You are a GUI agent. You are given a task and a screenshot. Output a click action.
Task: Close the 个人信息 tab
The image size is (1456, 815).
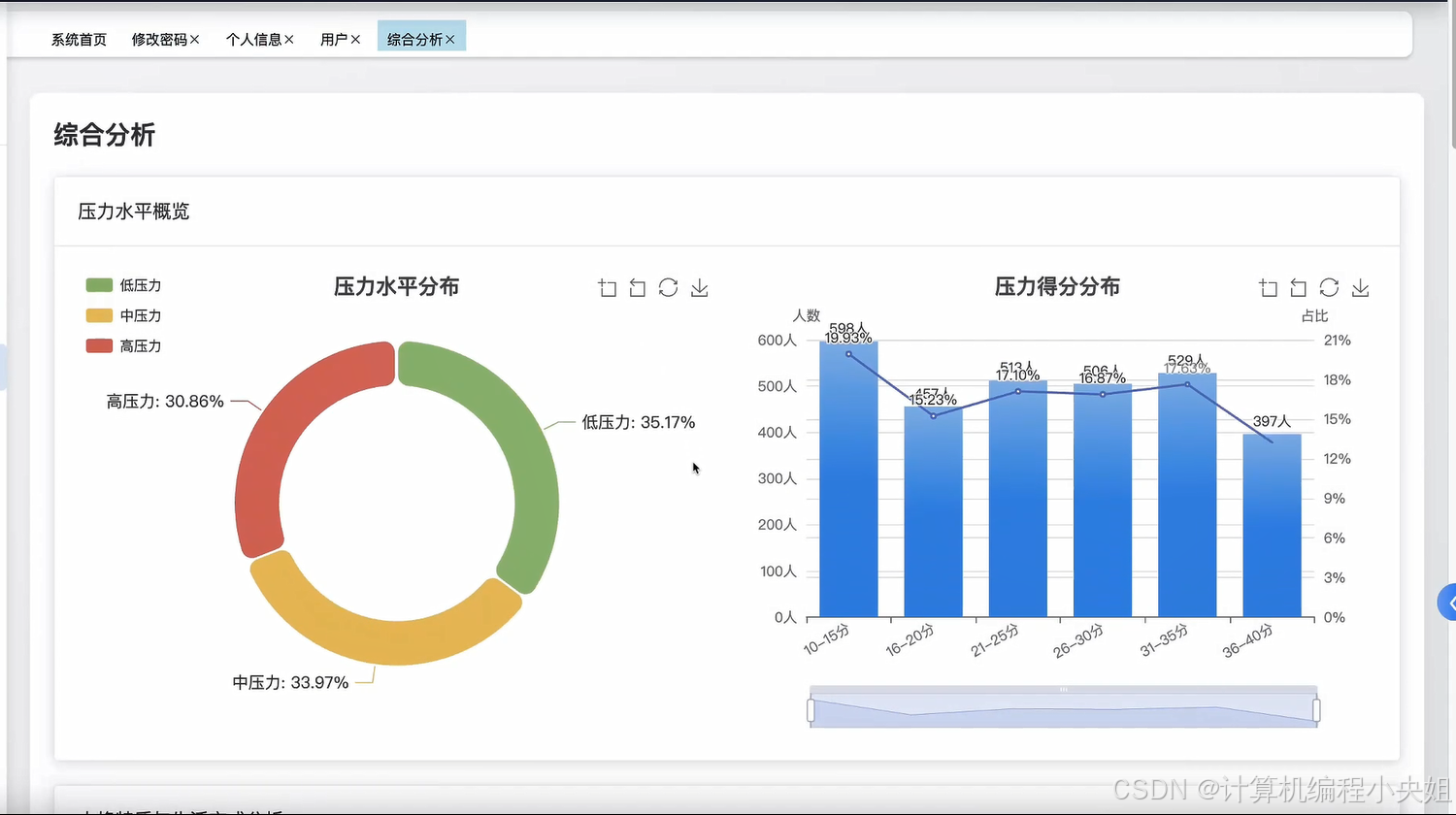(288, 40)
